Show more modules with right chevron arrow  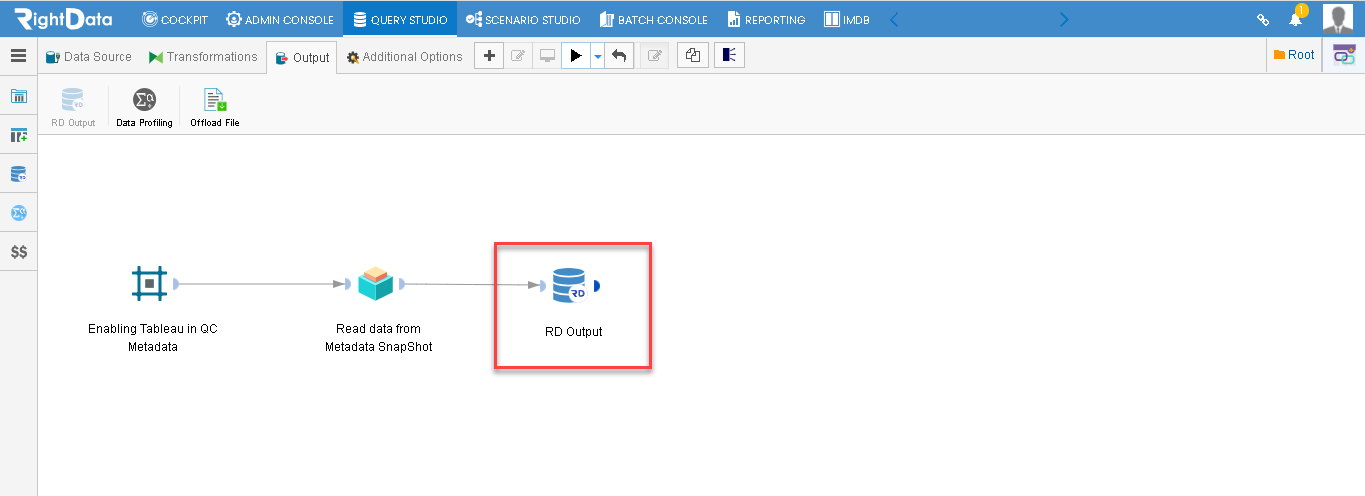coord(1063,19)
